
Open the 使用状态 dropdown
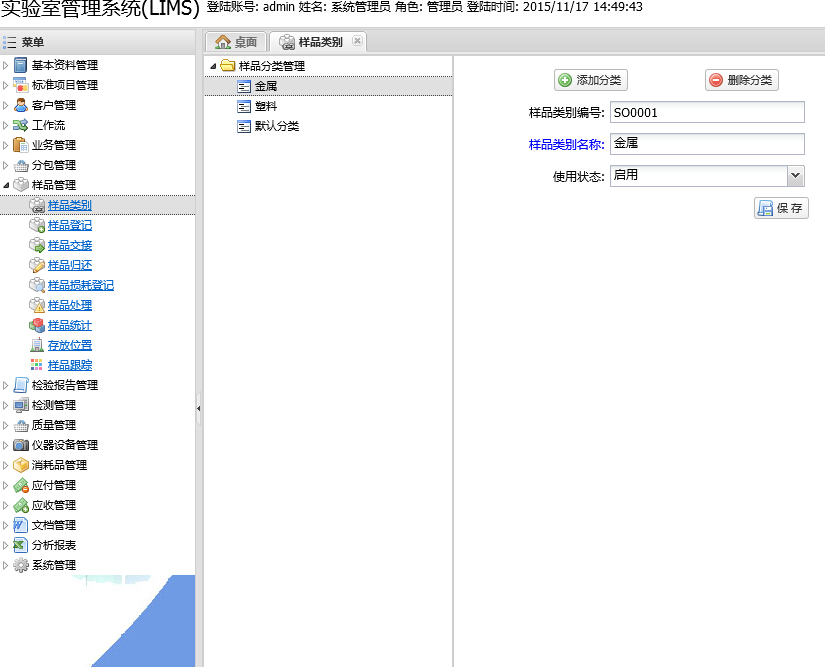796,176
